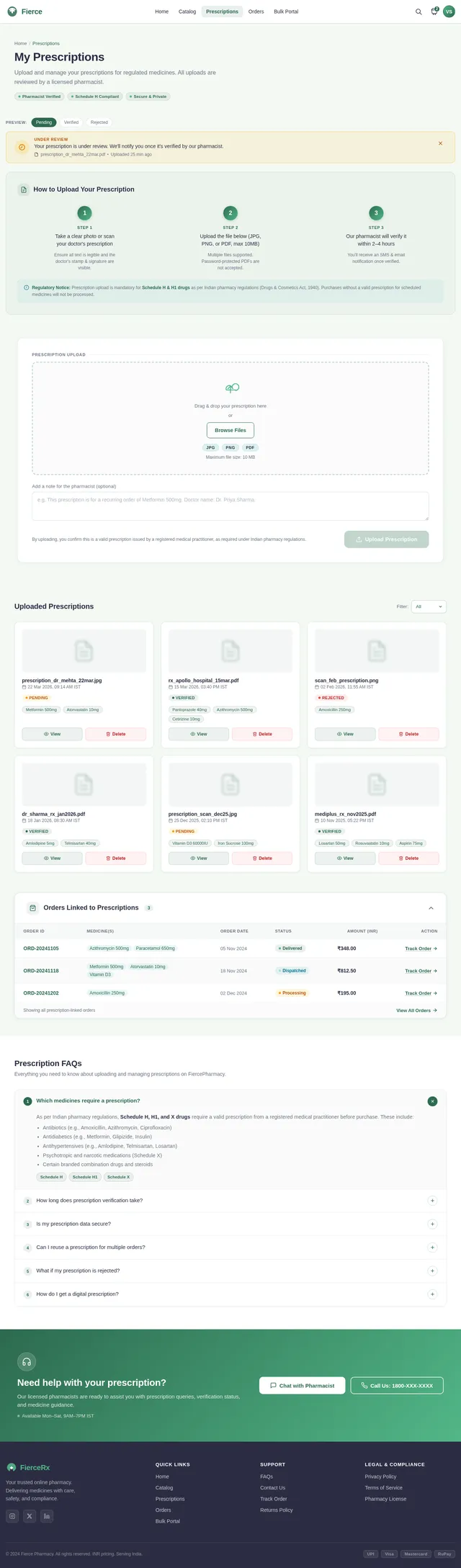The width and height of the screenshot is (461, 1568).
Task: Click the Fierce logo in header
Action: point(25,12)
